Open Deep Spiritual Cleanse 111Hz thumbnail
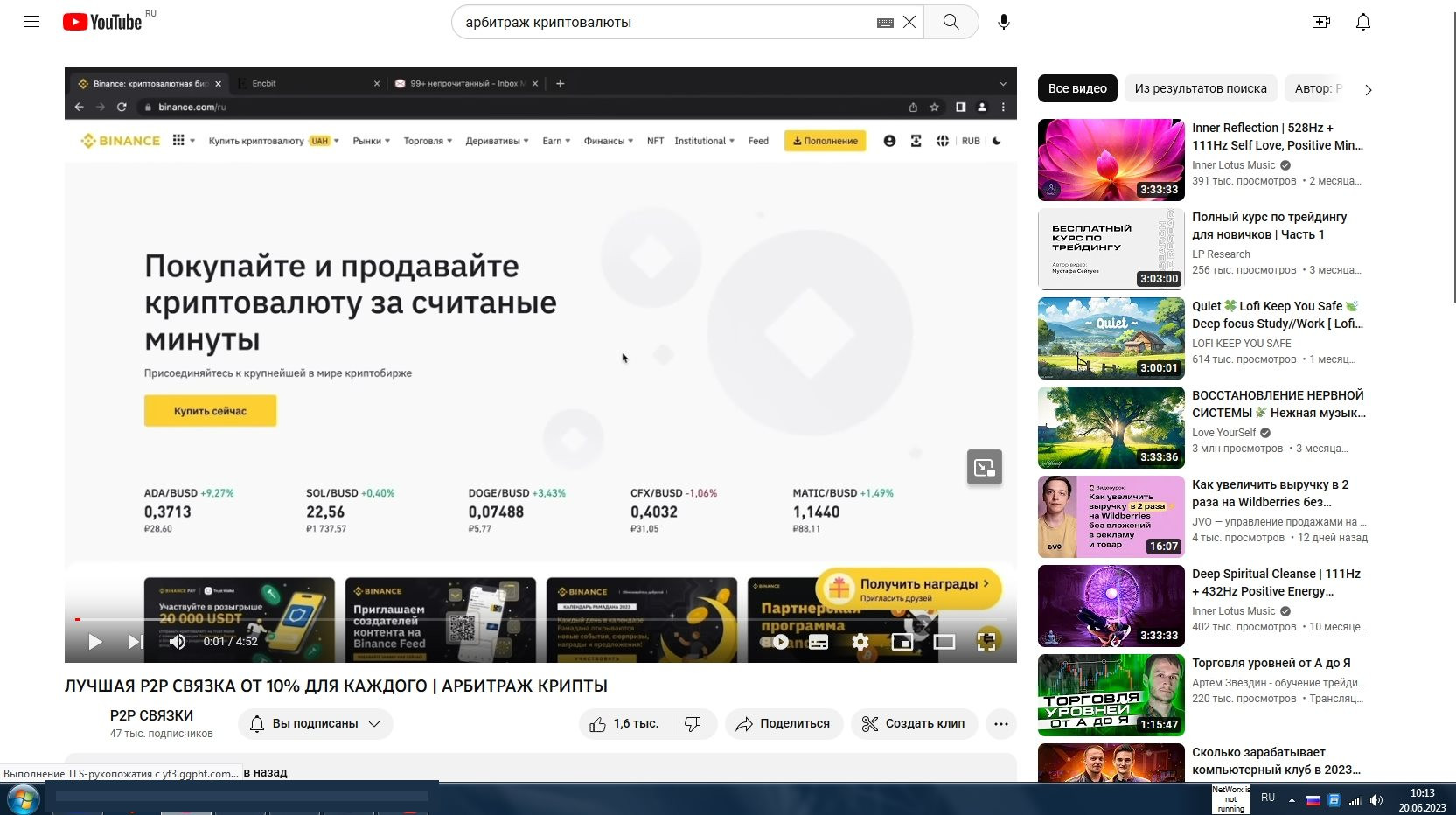 [1111, 606]
